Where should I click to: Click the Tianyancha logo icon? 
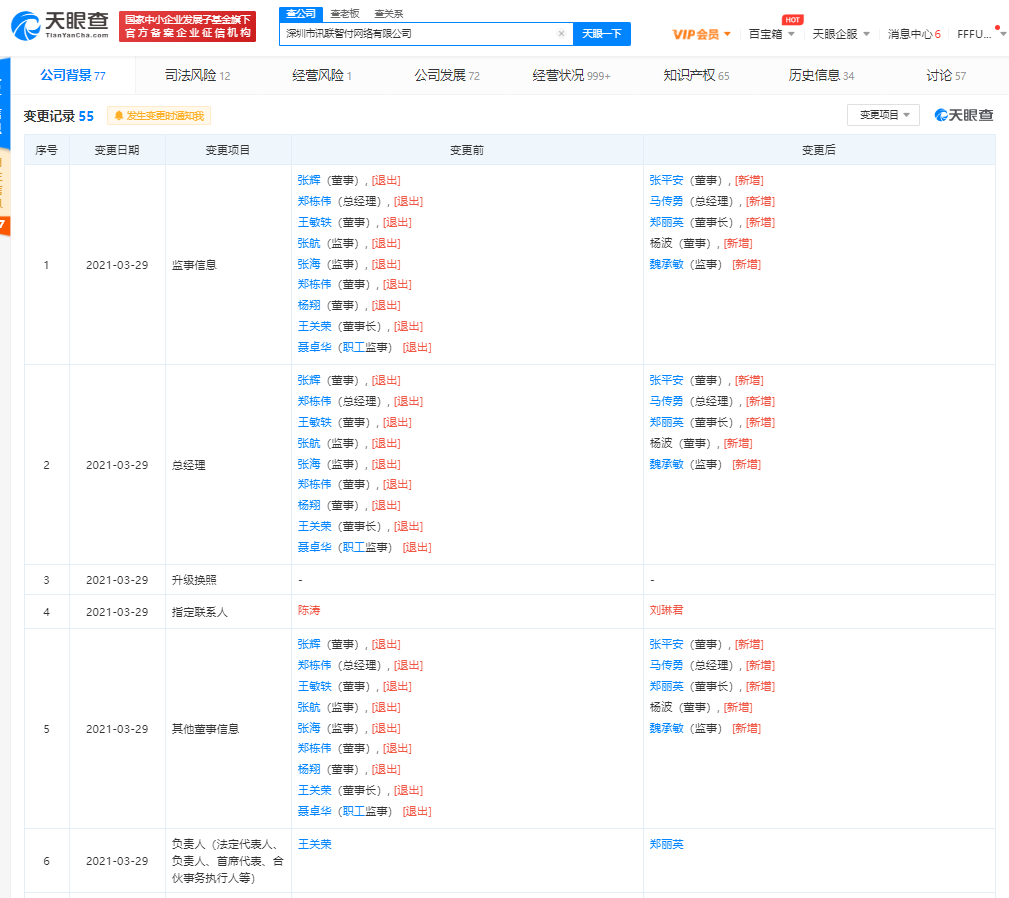[26, 26]
